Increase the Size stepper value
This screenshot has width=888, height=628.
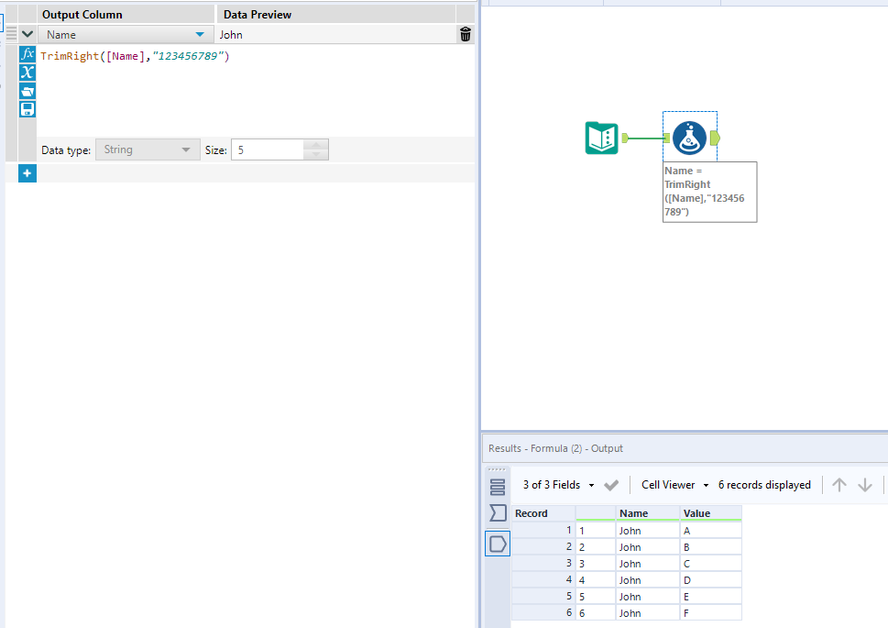(x=315, y=144)
